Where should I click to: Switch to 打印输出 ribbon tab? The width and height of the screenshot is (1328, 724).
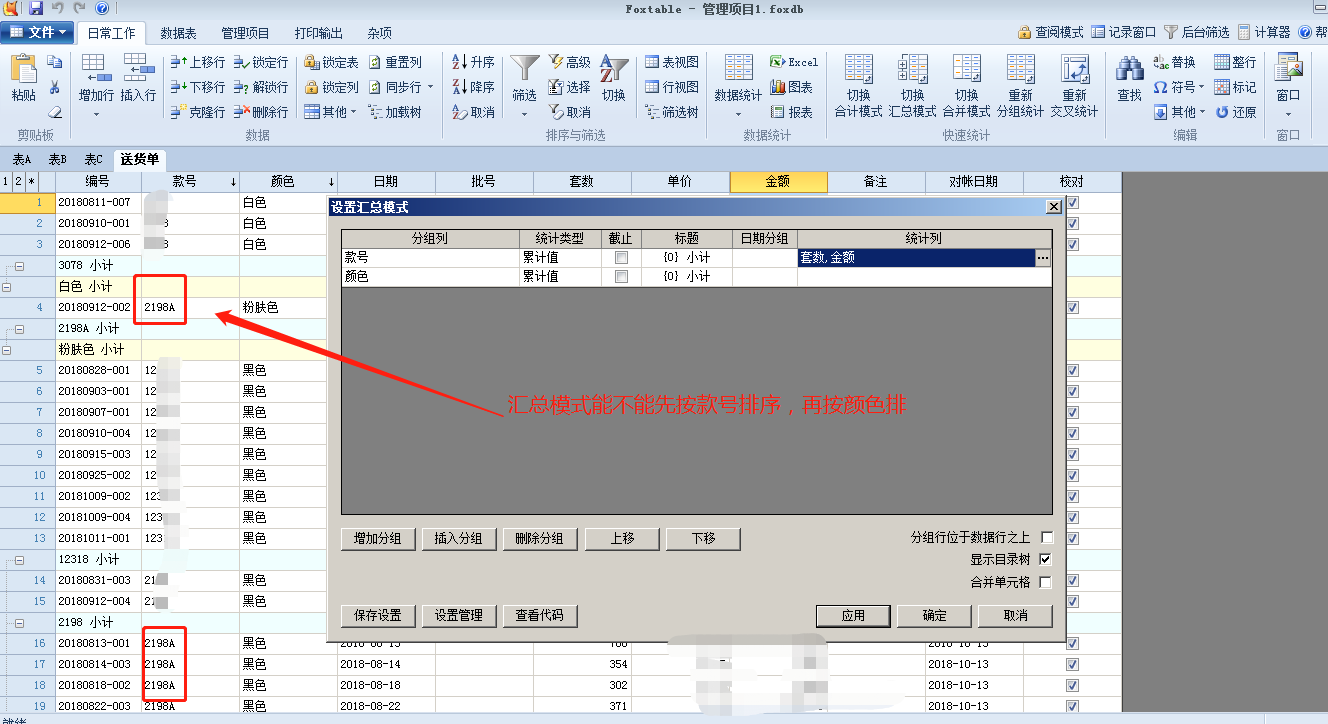point(319,33)
